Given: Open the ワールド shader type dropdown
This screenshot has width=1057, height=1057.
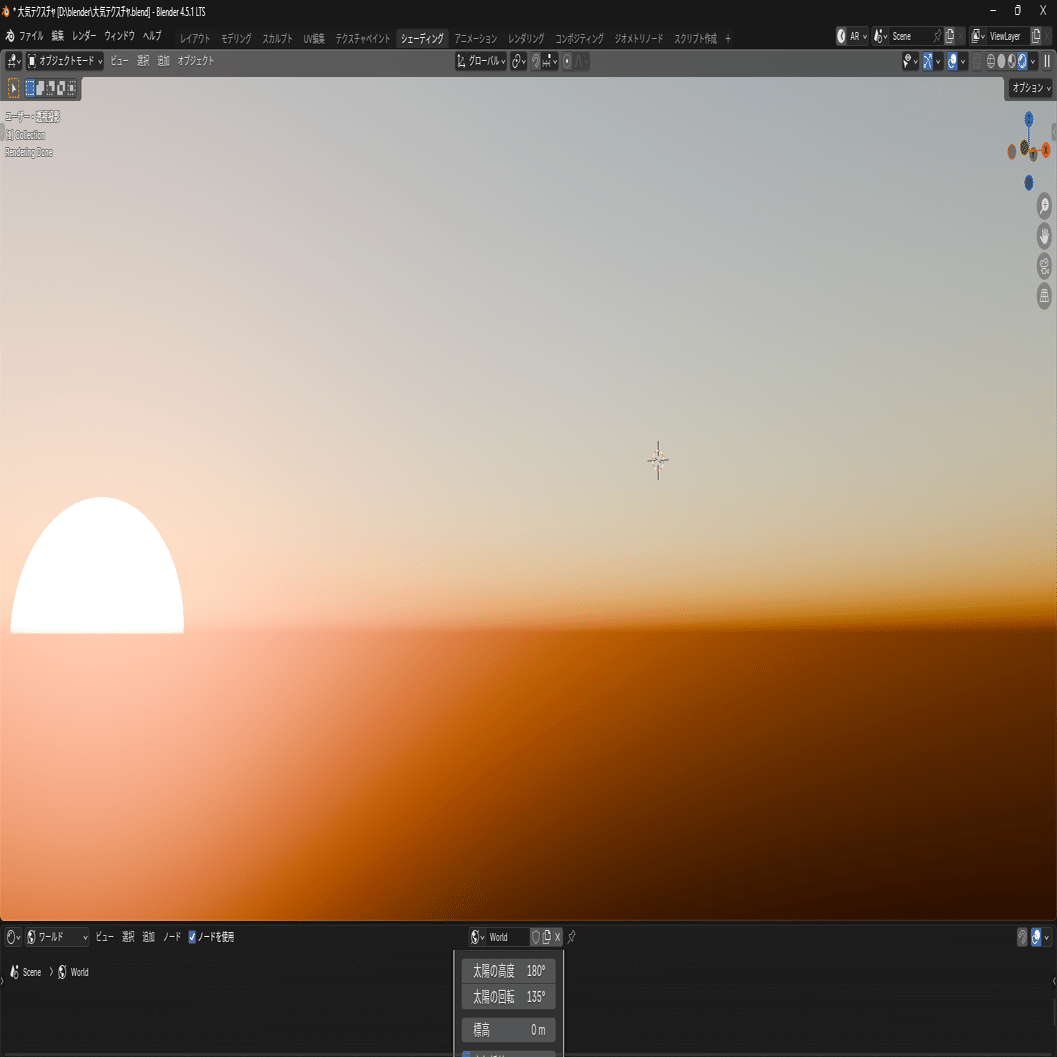Looking at the screenshot, I should [57, 937].
